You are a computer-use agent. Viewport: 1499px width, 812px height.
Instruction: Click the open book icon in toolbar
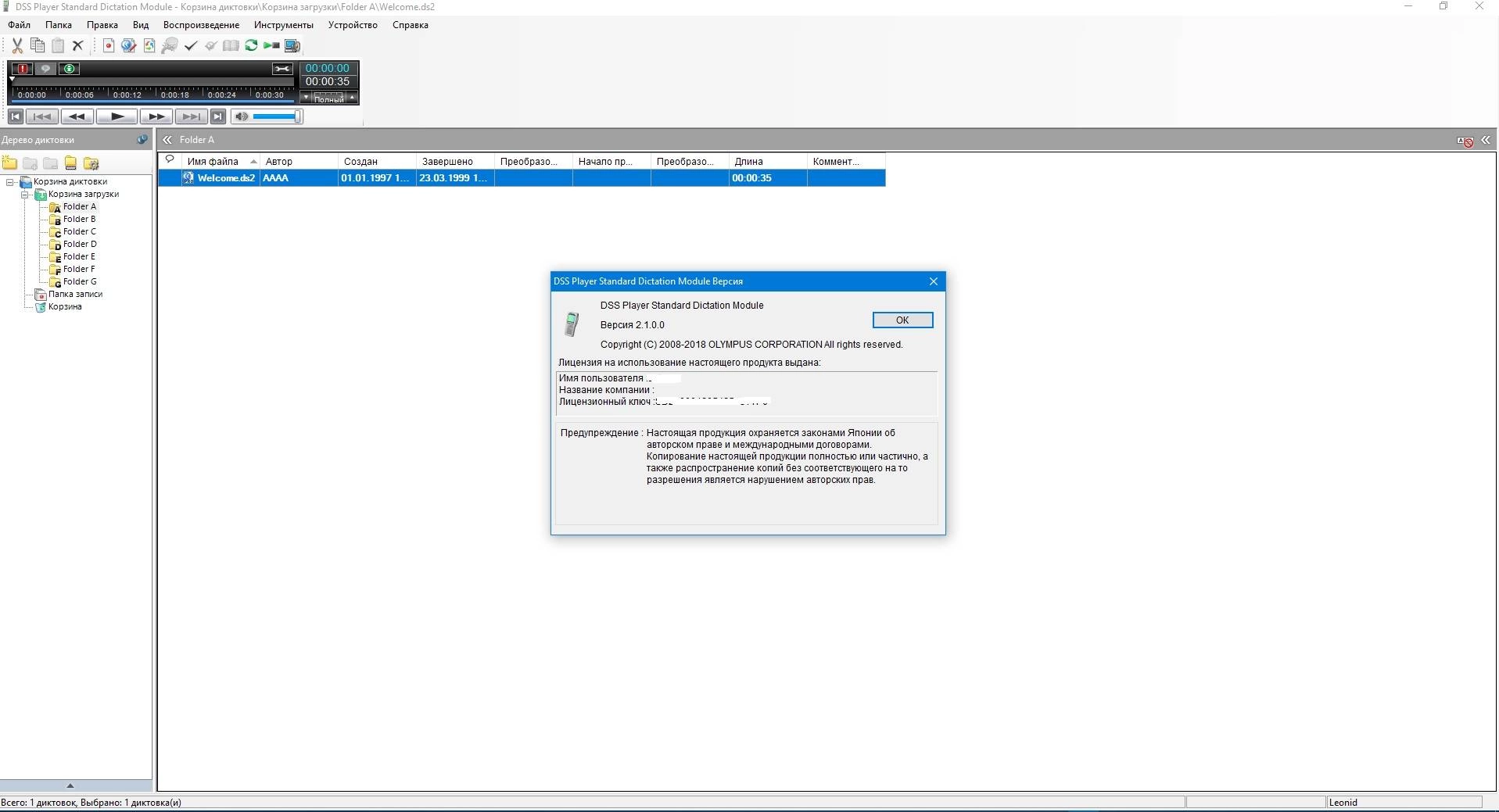(x=231, y=45)
